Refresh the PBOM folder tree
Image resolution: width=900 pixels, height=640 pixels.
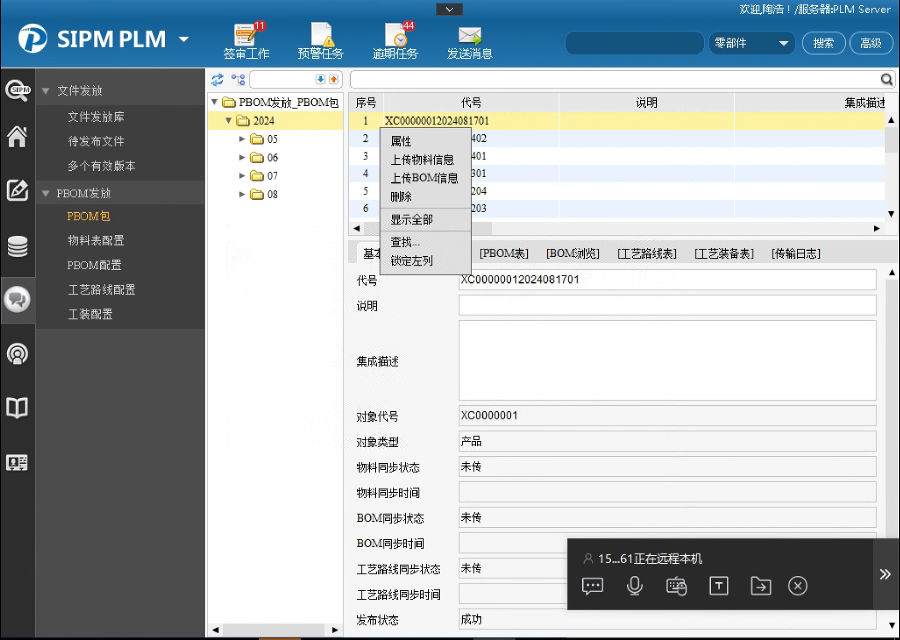[217, 79]
